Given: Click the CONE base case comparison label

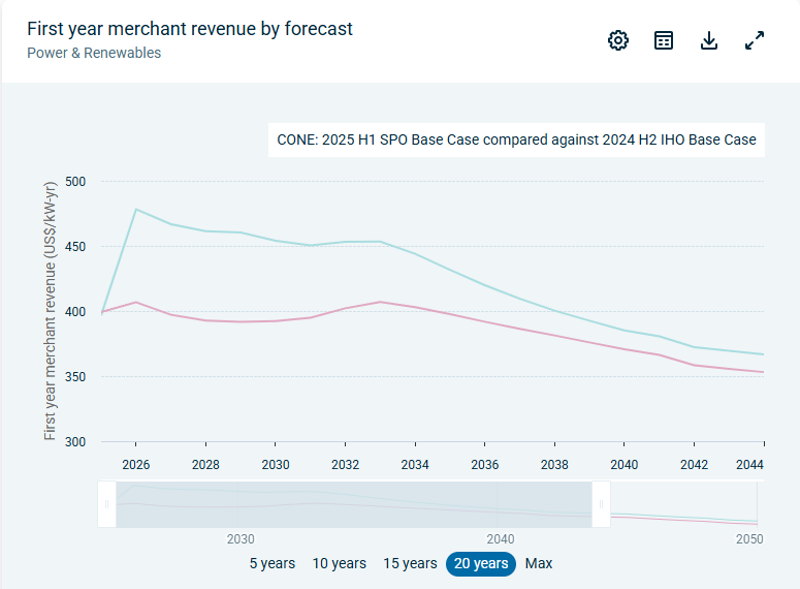Looking at the screenshot, I should pyautogui.click(x=516, y=140).
